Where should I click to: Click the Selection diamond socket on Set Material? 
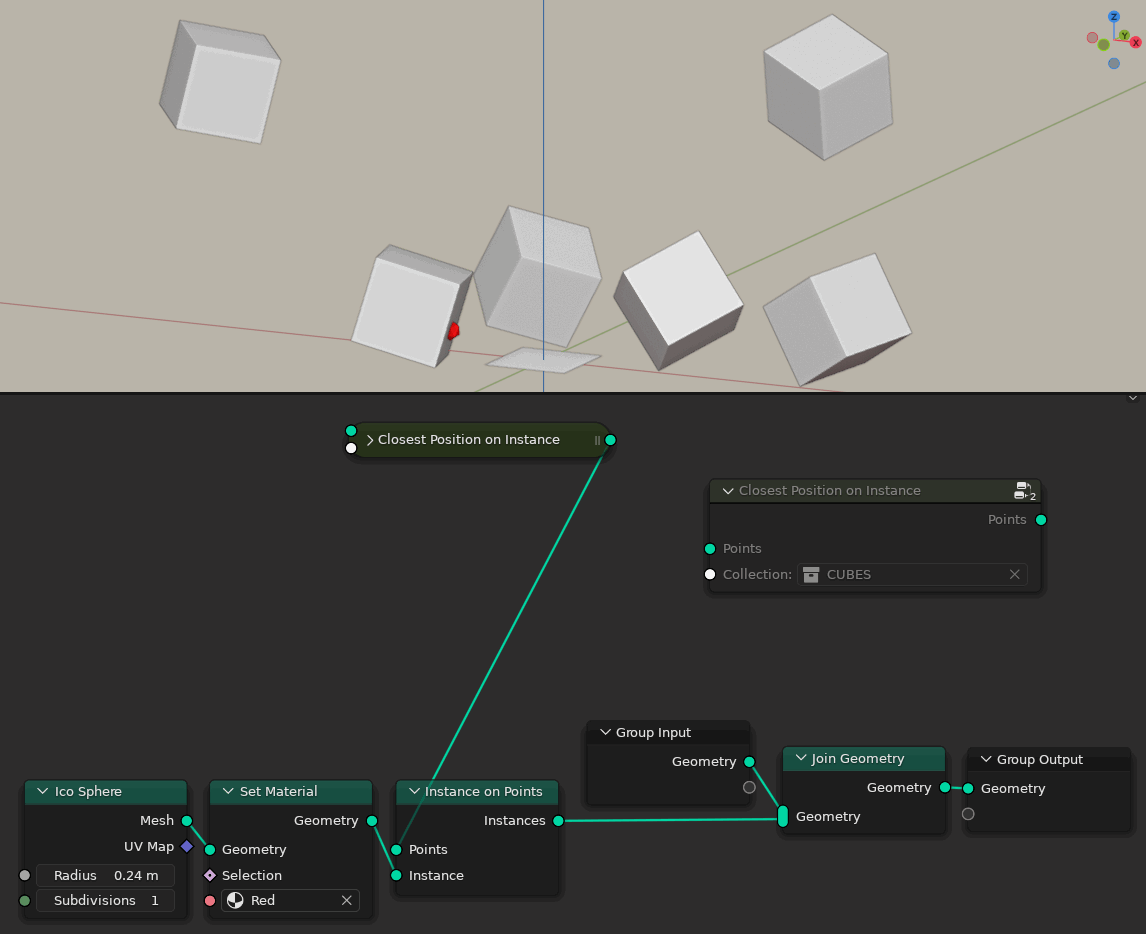[x=209, y=875]
